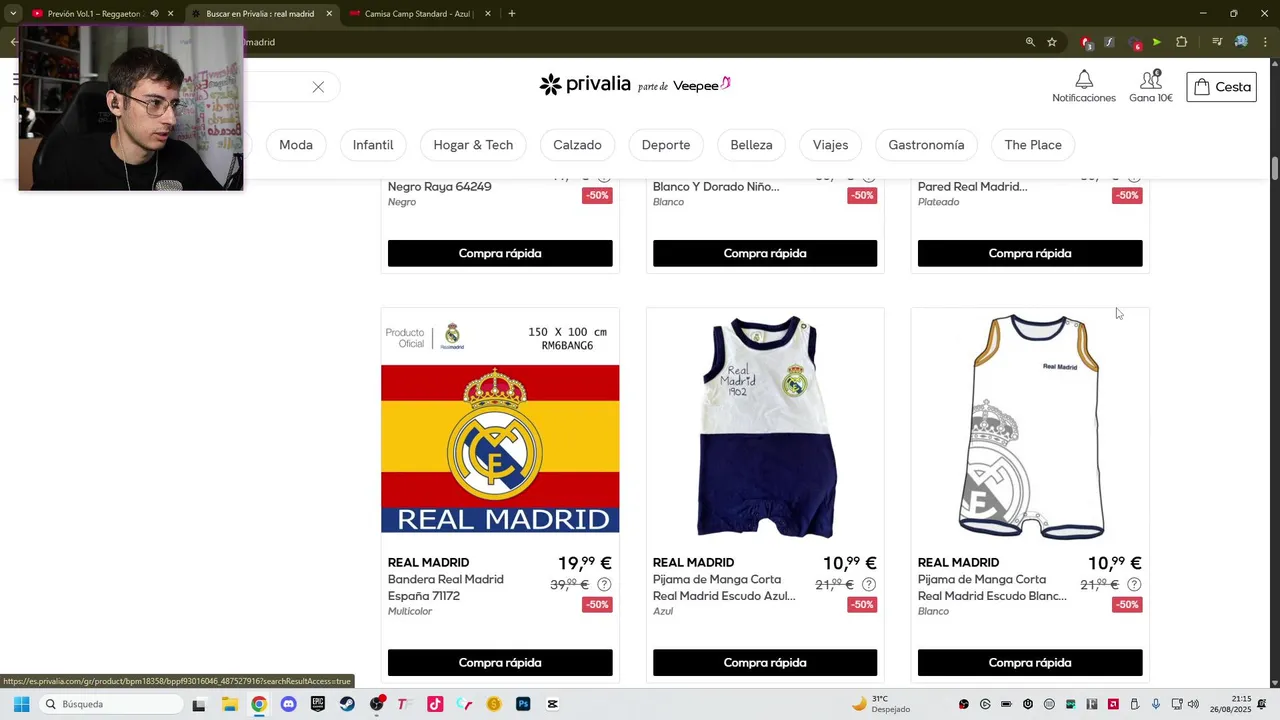
Task: Compra rápida for Pared Real Madrid item
Action: click(x=1030, y=253)
